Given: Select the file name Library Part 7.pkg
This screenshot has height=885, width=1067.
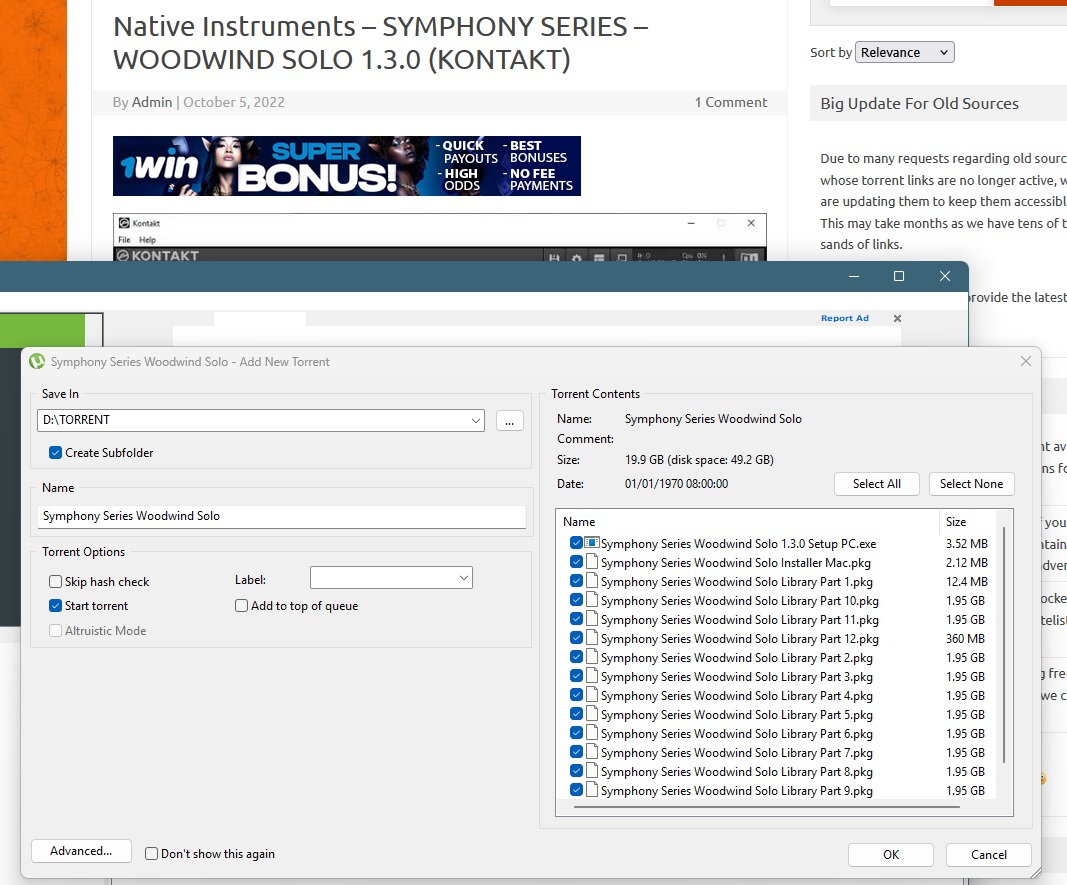Looking at the screenshot, I should [737, 753].
